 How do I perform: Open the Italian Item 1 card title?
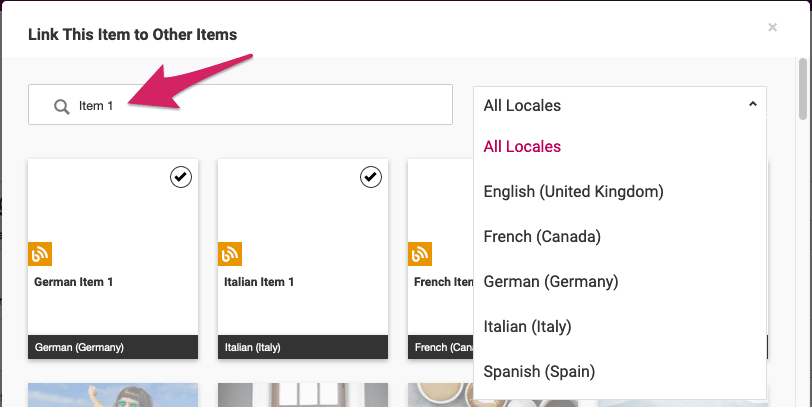pos(259,282)
